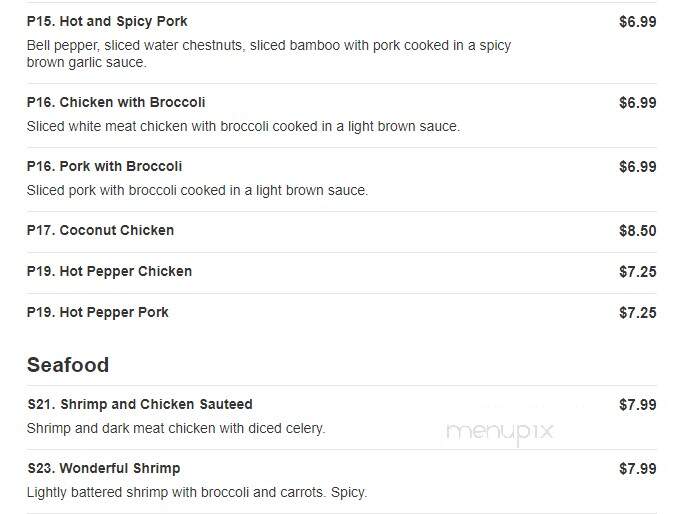679x514 pixels.
Task: Click the Chicken with Broccoli price
Action: click(x=637, y=103)
